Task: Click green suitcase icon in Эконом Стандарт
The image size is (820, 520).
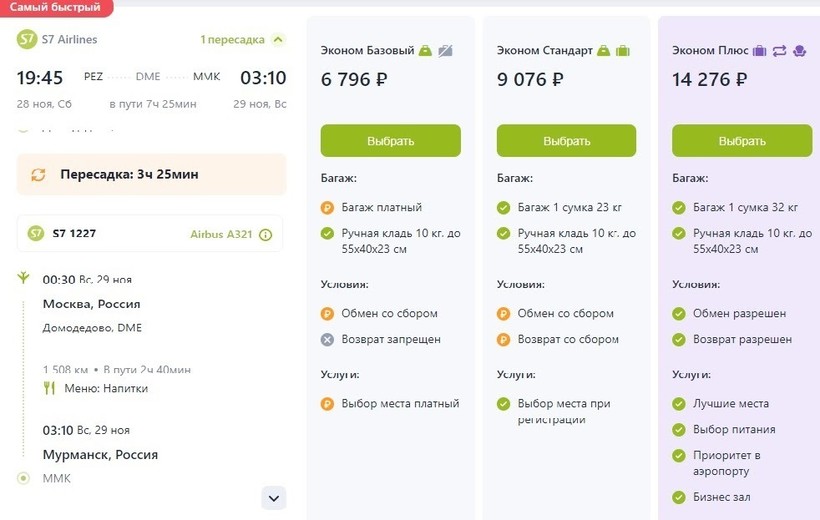Action: click(x=623, y=51)
